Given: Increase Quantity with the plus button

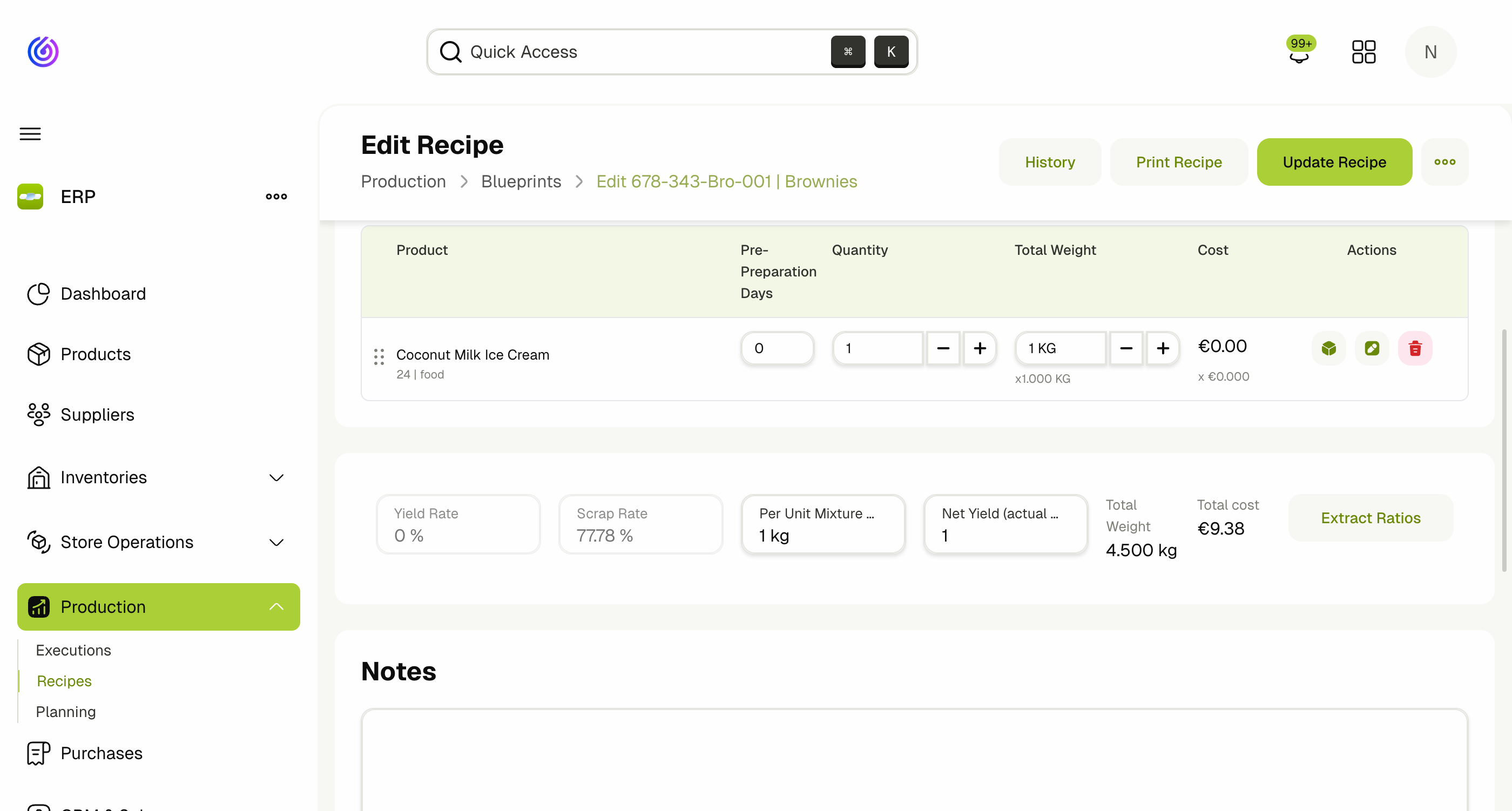Looking at the screenshot, I should coord(980,349).
